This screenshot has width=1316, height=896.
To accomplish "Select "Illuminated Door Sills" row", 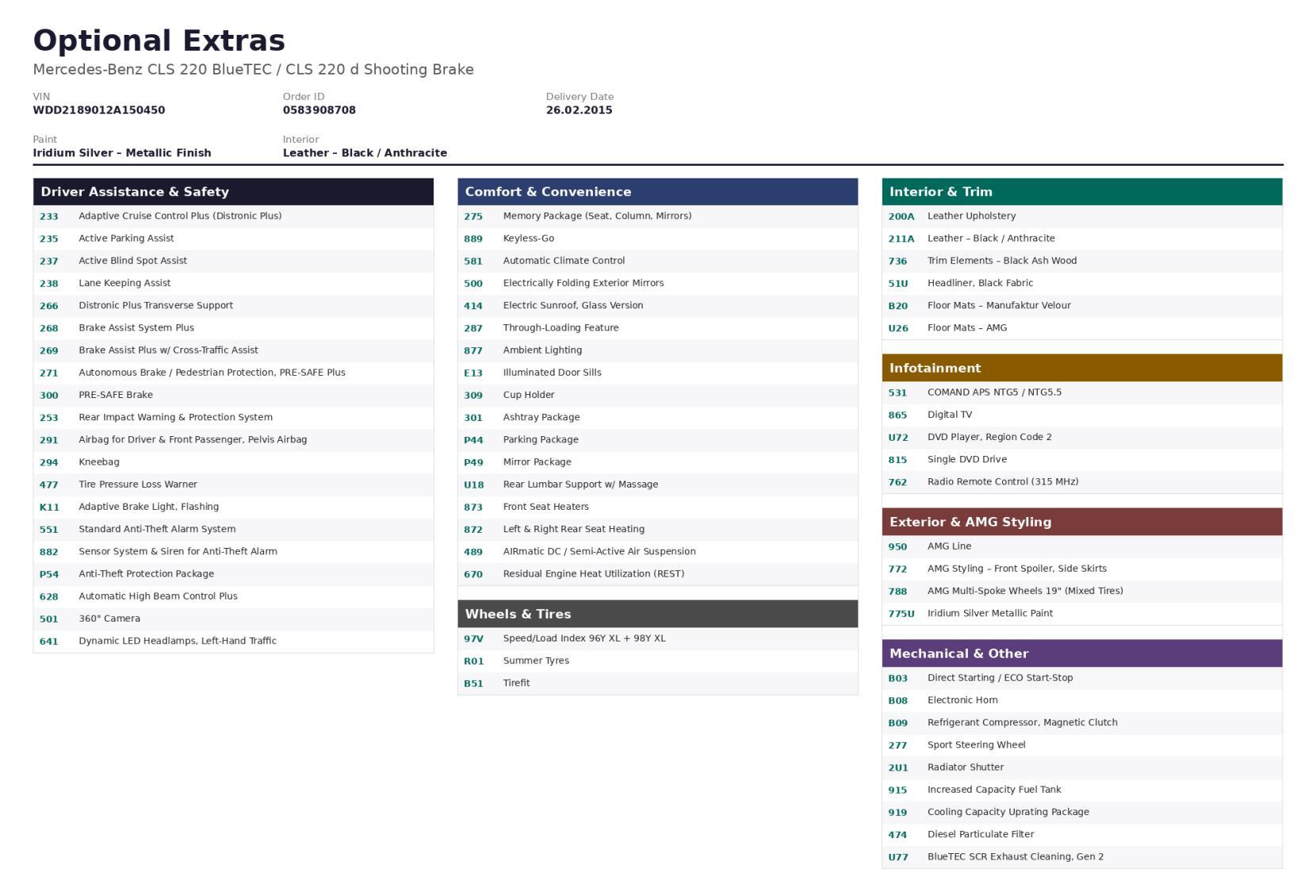I will (x=657, y=373).
